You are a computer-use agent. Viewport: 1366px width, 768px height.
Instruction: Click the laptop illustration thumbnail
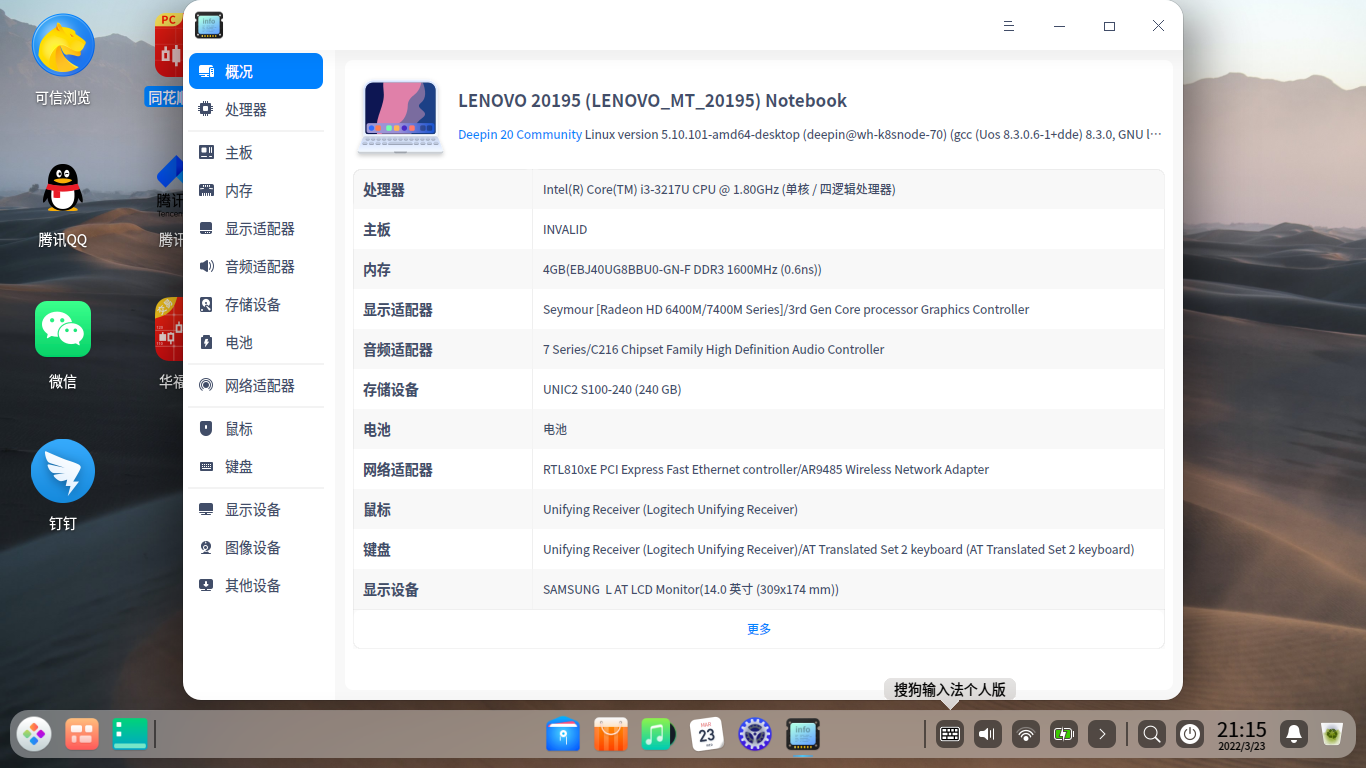click(x=400, y=117)
